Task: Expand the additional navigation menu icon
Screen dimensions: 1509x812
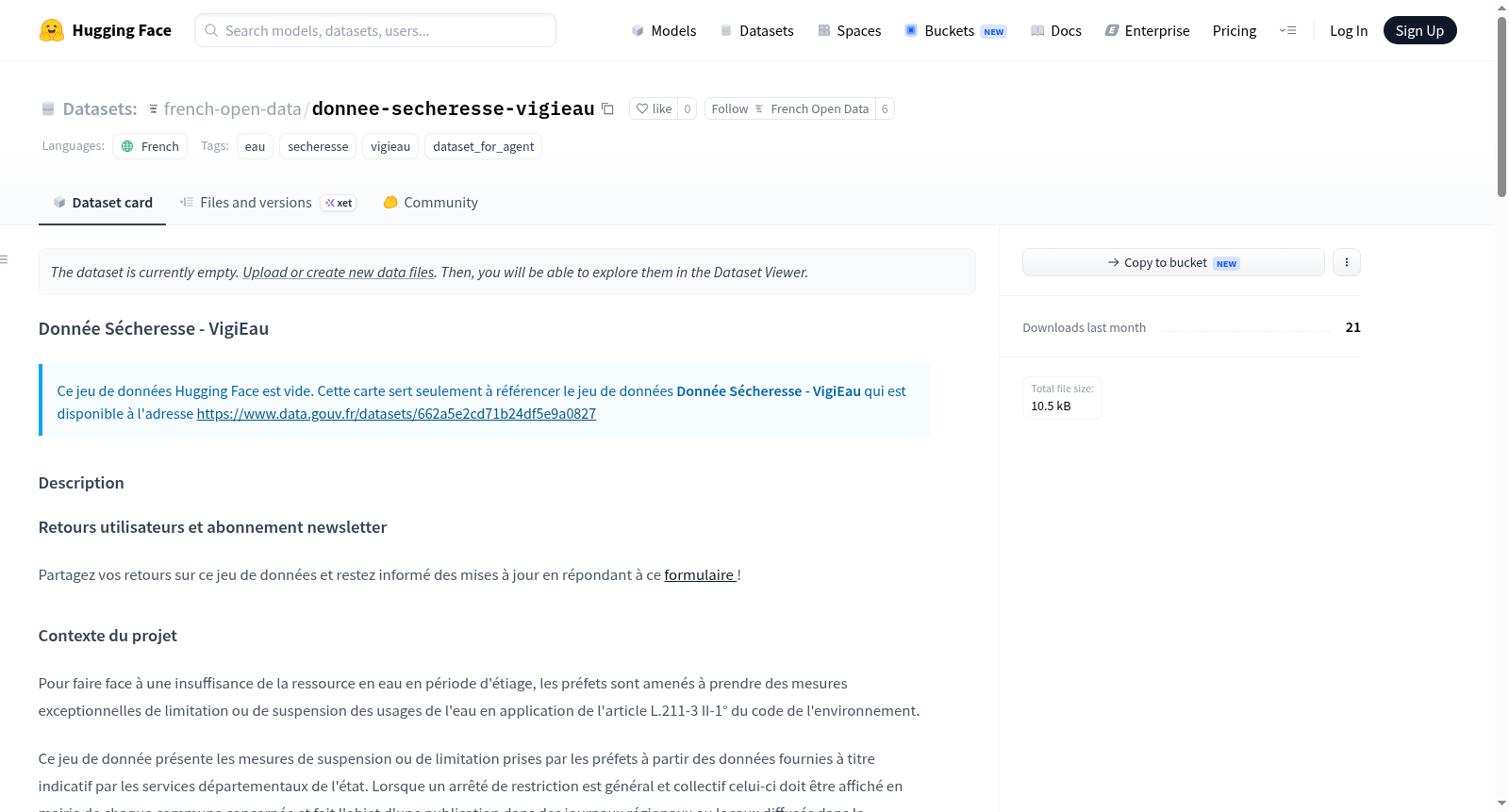Action: pos(1287,30)
